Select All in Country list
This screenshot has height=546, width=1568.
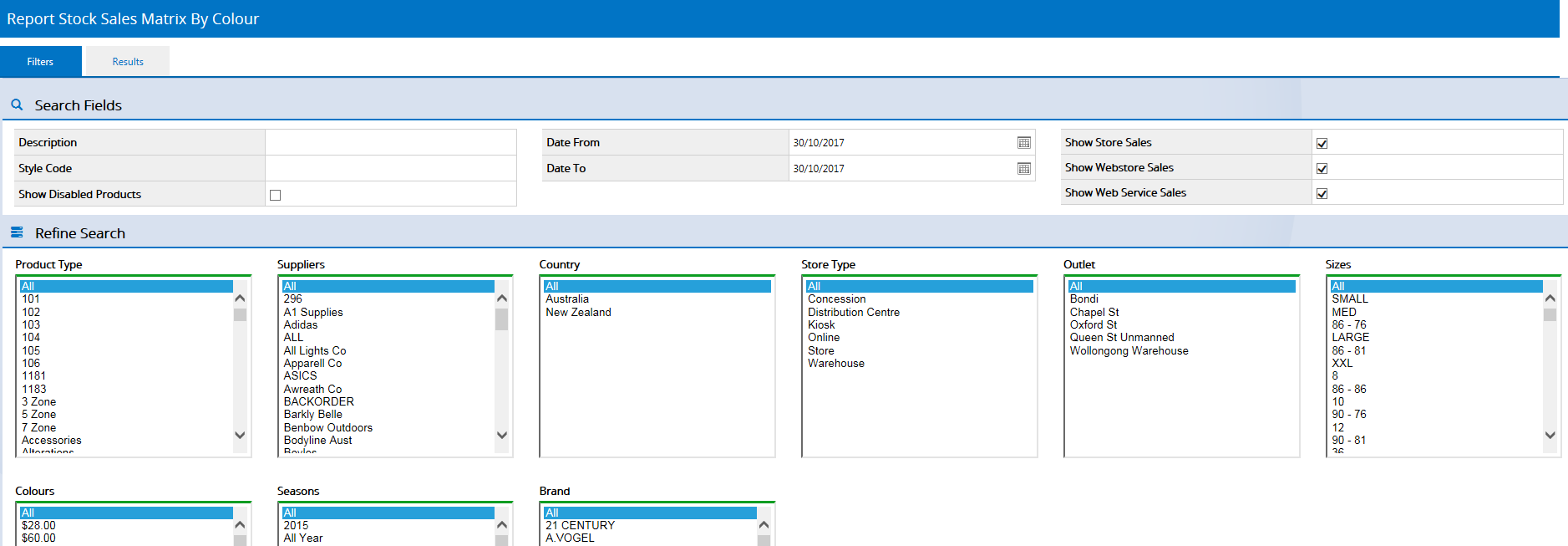click(x=657, y=286)
